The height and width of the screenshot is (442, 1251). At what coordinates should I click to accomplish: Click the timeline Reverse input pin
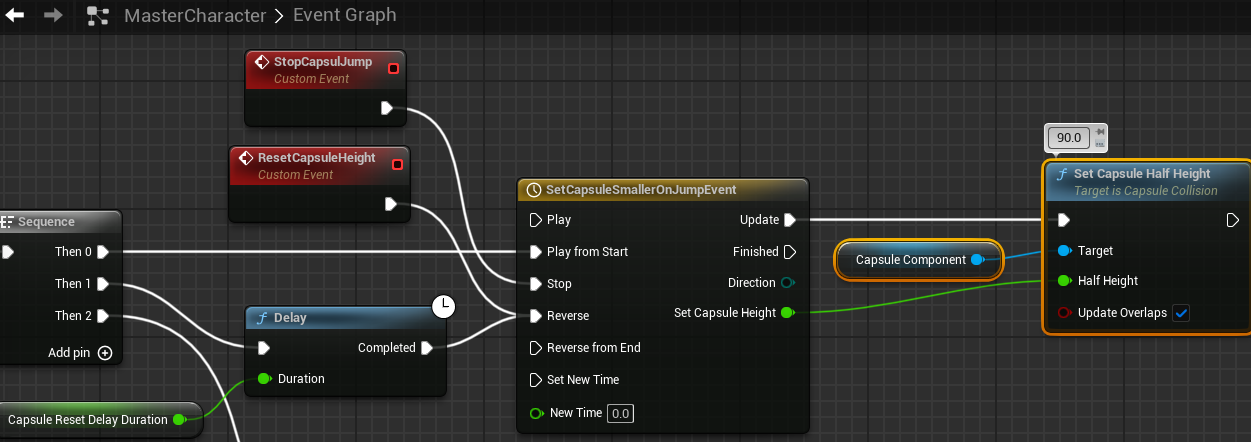tap(534, 316)
